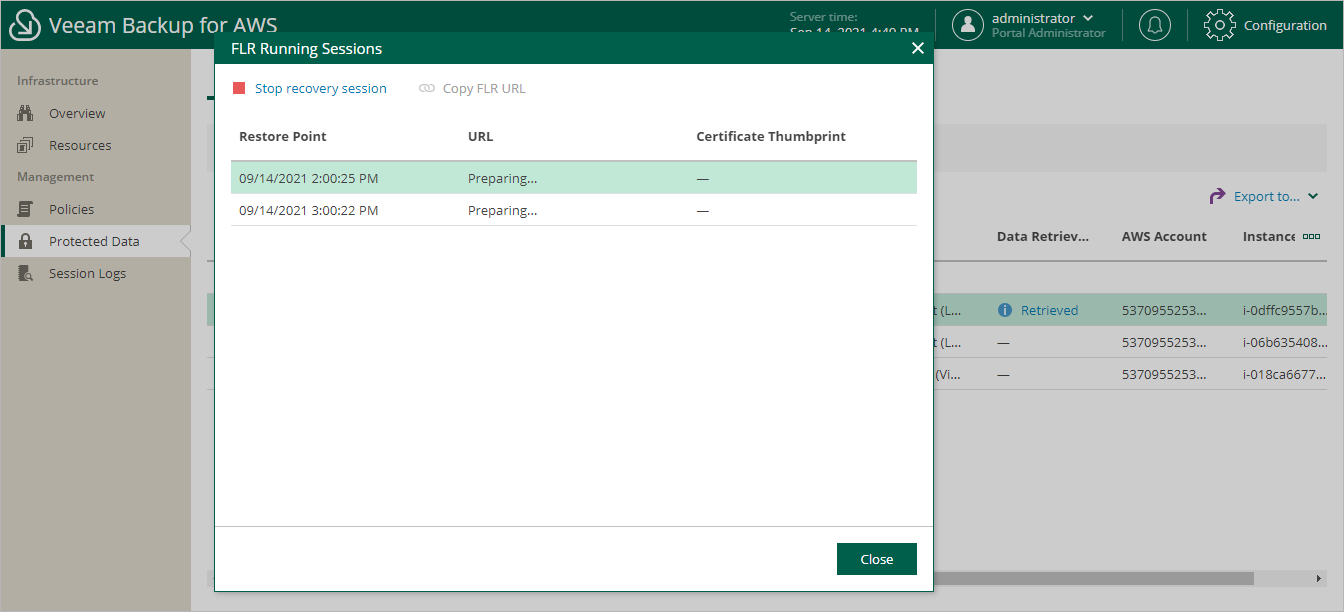
Task: Open the Session Logs page
Action: point(88,272)
